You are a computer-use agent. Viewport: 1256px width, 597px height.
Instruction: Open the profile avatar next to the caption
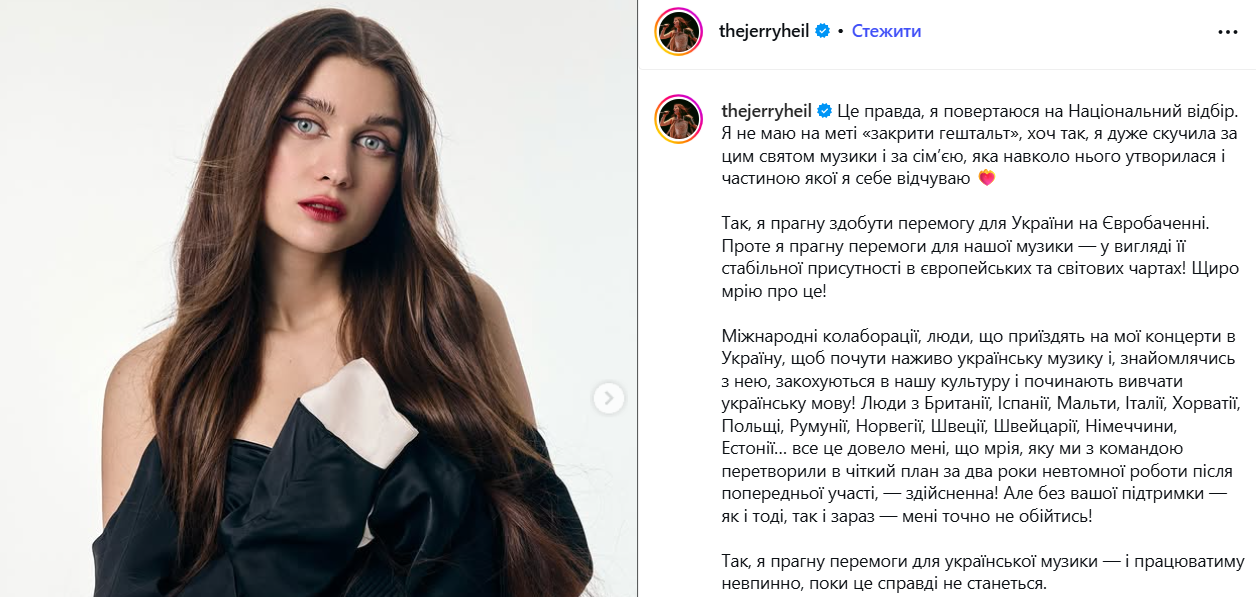(x=680, y=120)
